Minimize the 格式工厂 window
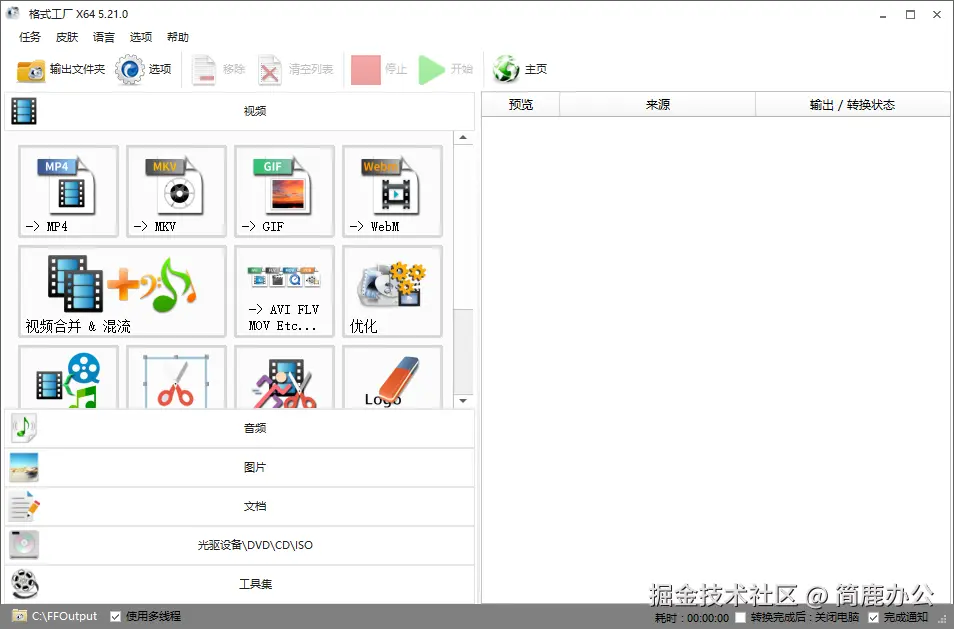954x629 pixels. 883,15
